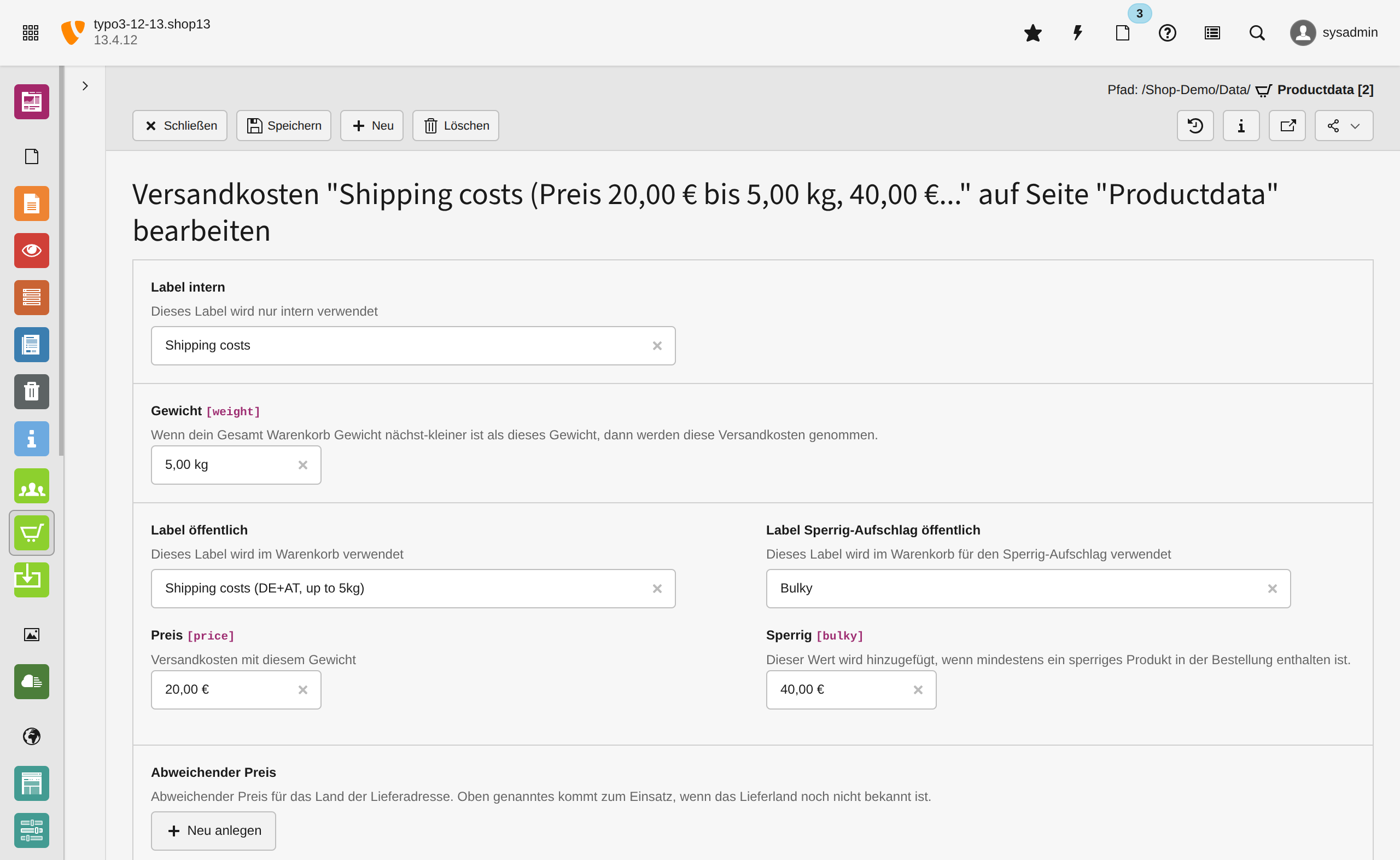Open the Recycler trash module icon
The width and height of the screenshot is (1400, 860).
click(x=31, y=391)
